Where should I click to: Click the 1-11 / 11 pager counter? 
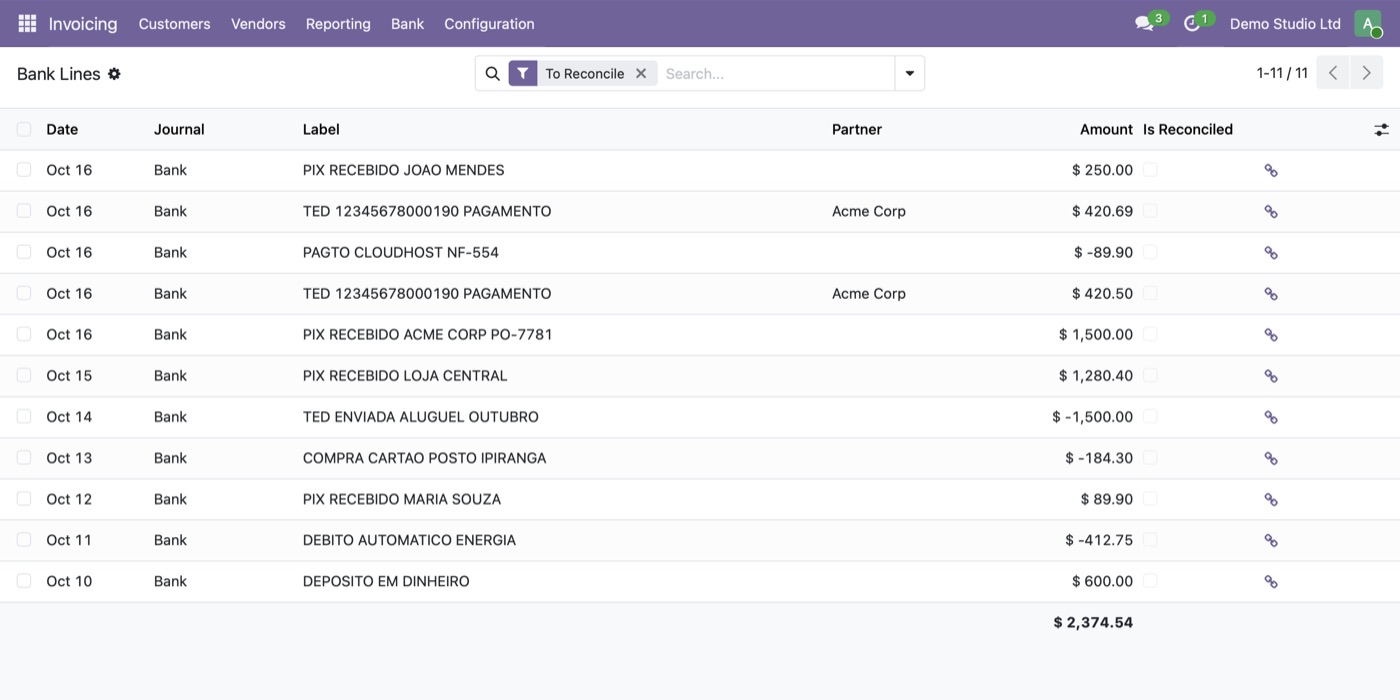point(1282,73)
